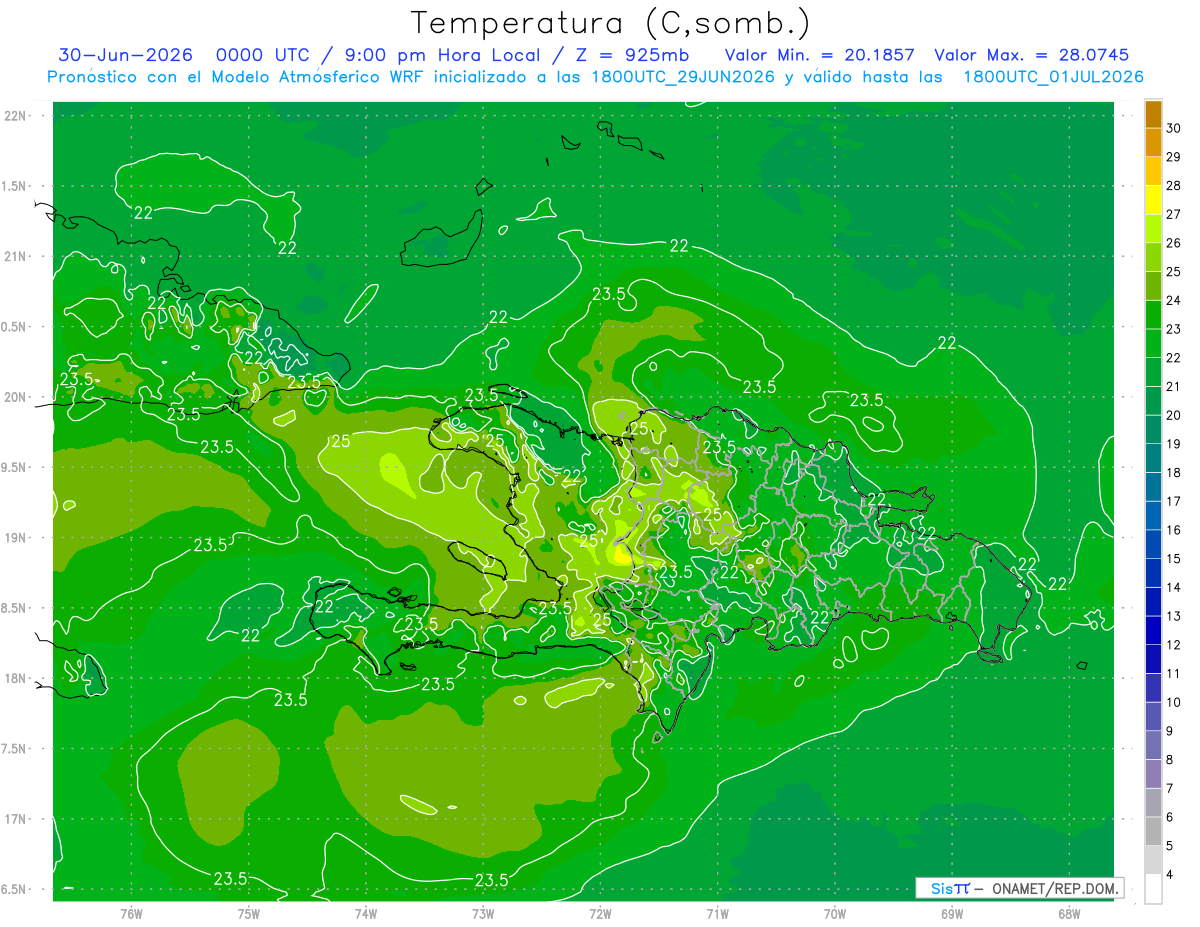
Task: Click the colorbar value label 9
Action: pyautogui.click(x=1170, y=731)
